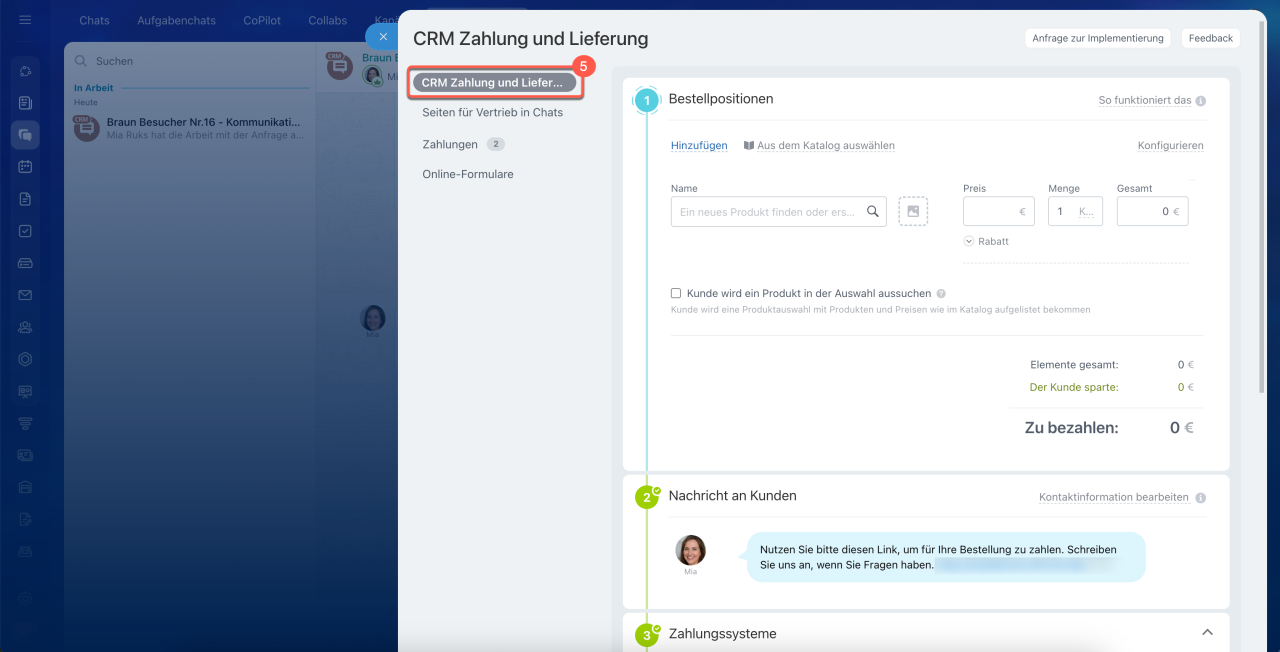Viewport: 1280px width, 652px height.
Task: Click the product image placeholder icon
Action: [x=913, y=211]
